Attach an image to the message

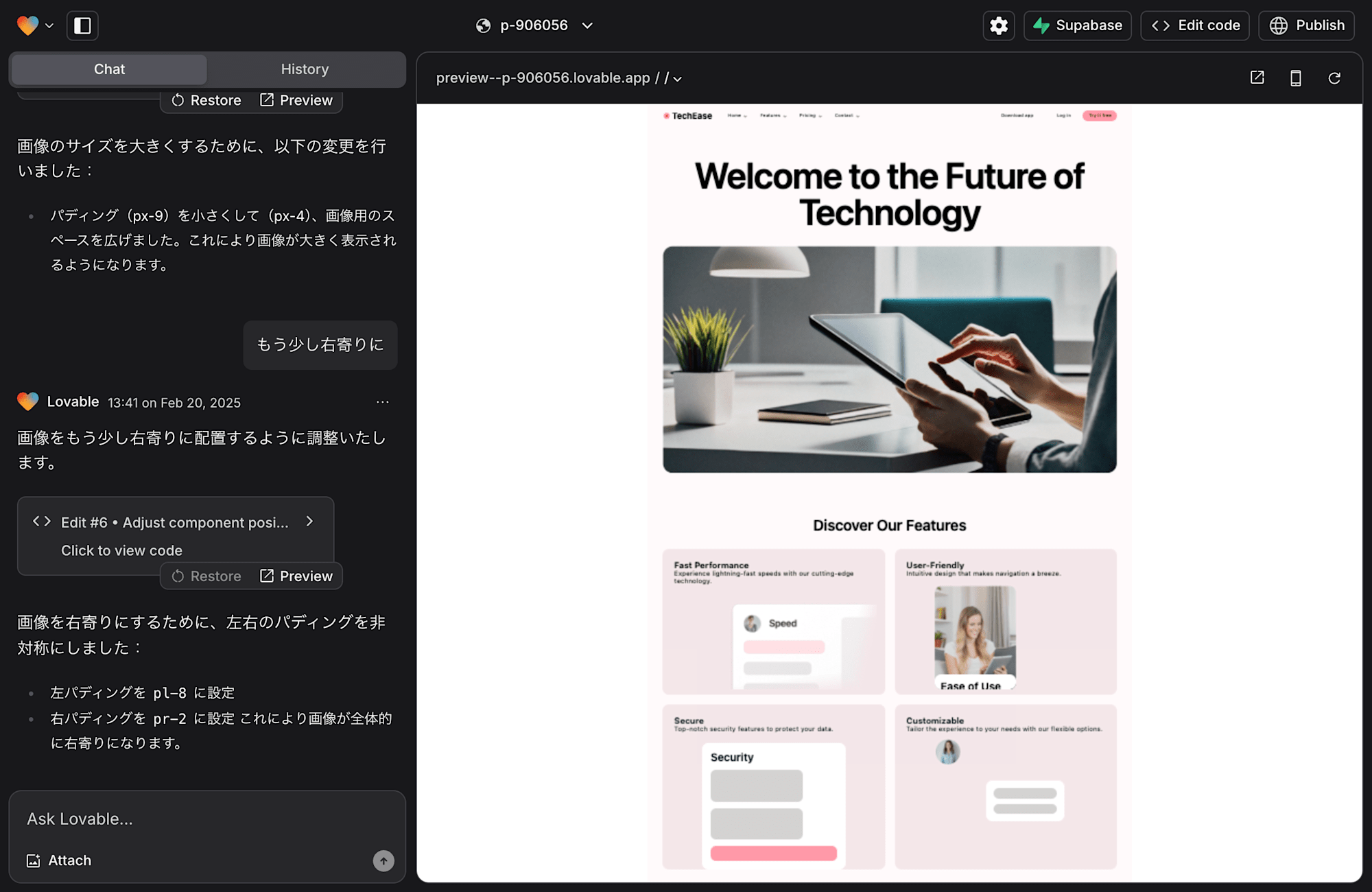click(x=59, y=860)
